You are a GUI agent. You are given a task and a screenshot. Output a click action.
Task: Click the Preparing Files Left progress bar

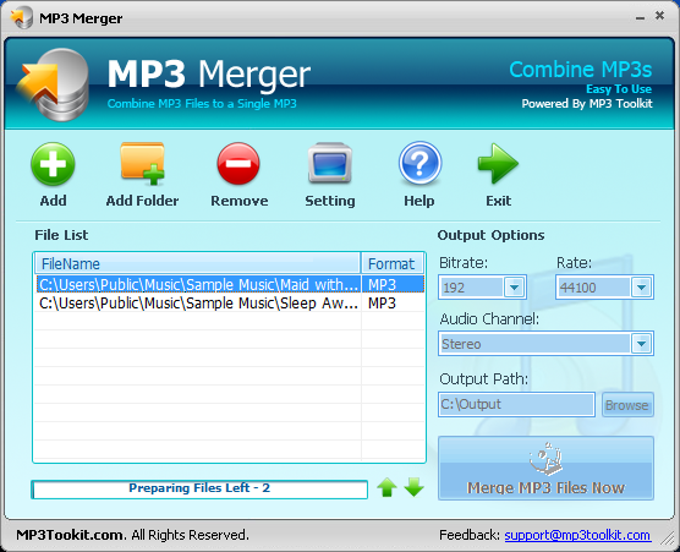199,489
